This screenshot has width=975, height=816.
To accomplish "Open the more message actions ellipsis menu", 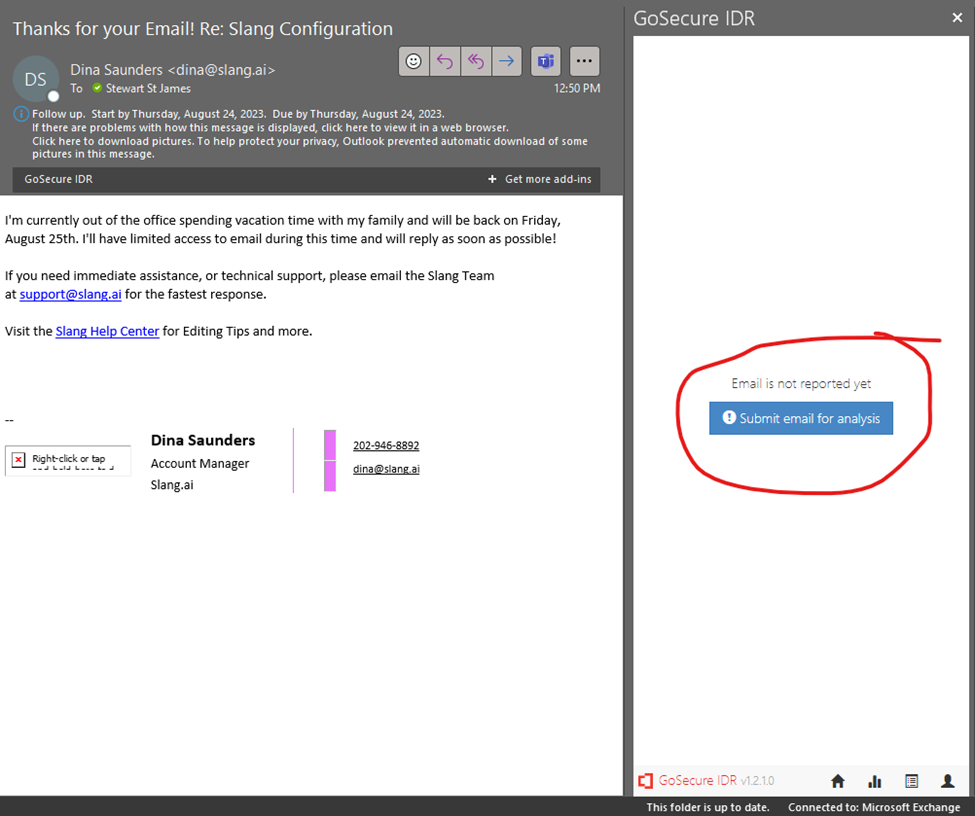I will [x=584, y=61].
